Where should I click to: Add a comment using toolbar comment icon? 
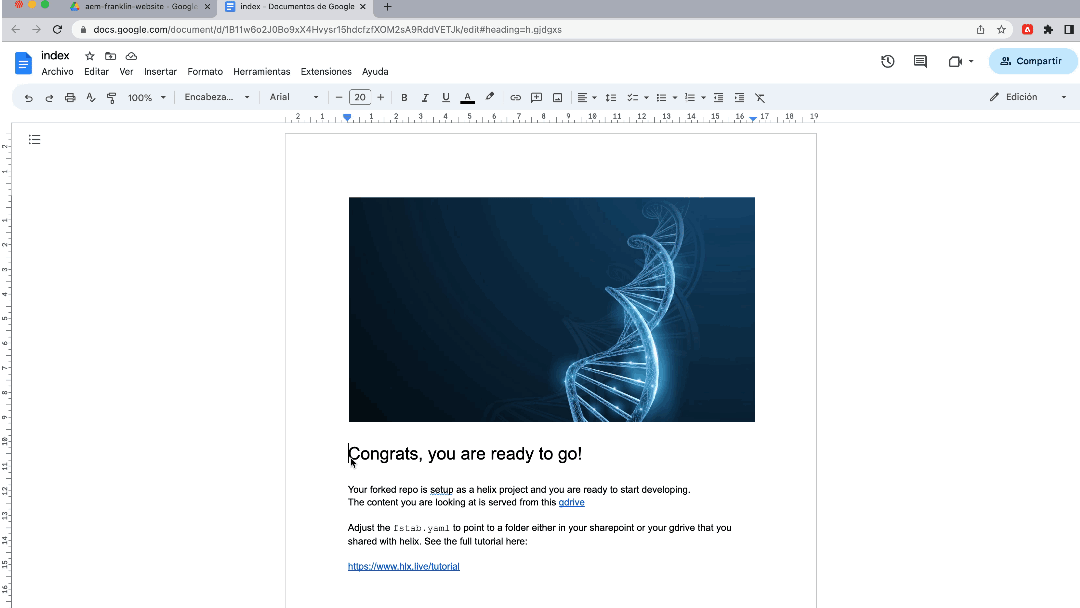click(x=536, y=98)
